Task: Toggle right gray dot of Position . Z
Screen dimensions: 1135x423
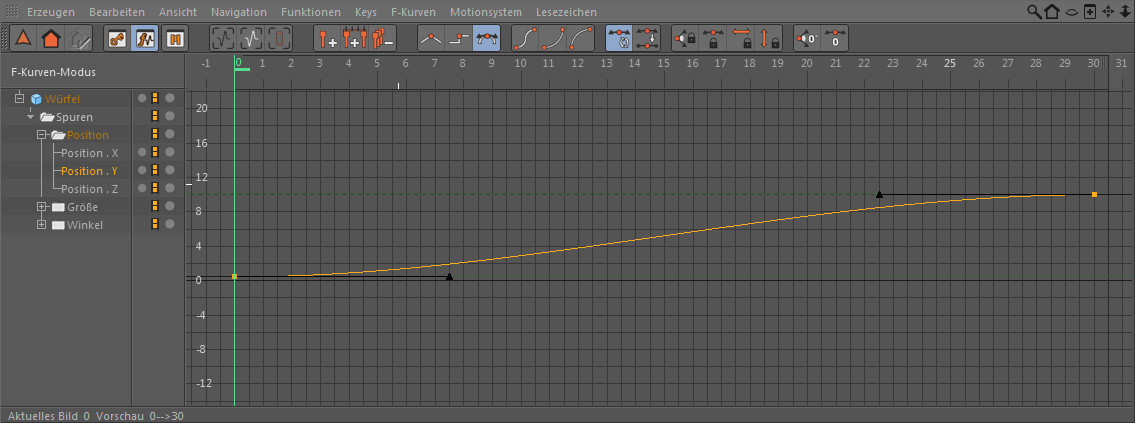Action: tap(170, 189)
